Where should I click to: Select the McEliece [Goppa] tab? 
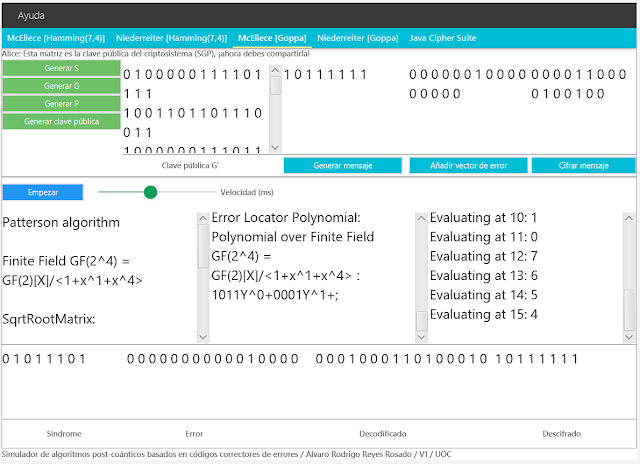click(x=270, y=38)
